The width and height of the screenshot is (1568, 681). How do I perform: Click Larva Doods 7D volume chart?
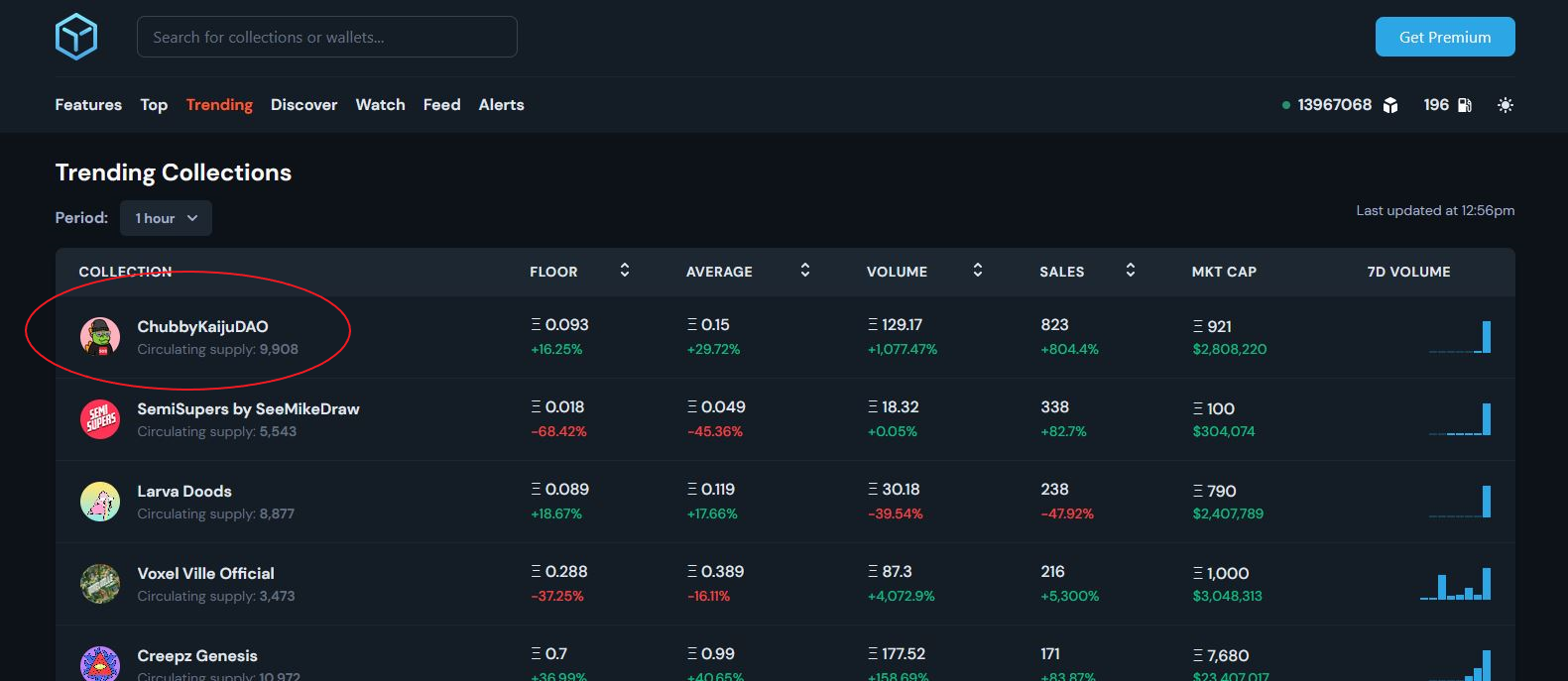(1460, 502)
